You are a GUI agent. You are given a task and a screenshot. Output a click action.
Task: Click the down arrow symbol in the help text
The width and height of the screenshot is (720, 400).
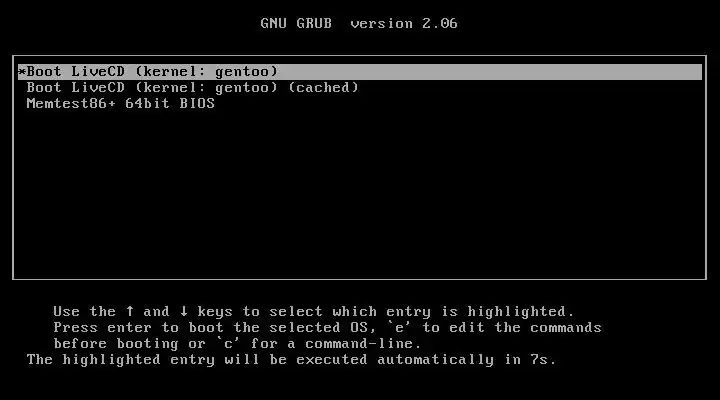coord(184,311)
